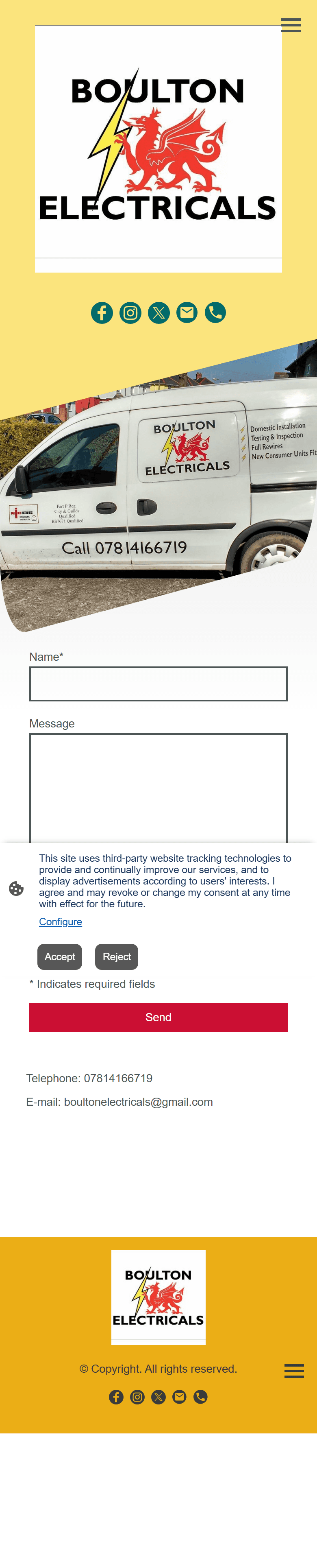Open the hamburger menu at top
Image resolution: width=317 pixels, height=1568 pixels.
(291, 25)
